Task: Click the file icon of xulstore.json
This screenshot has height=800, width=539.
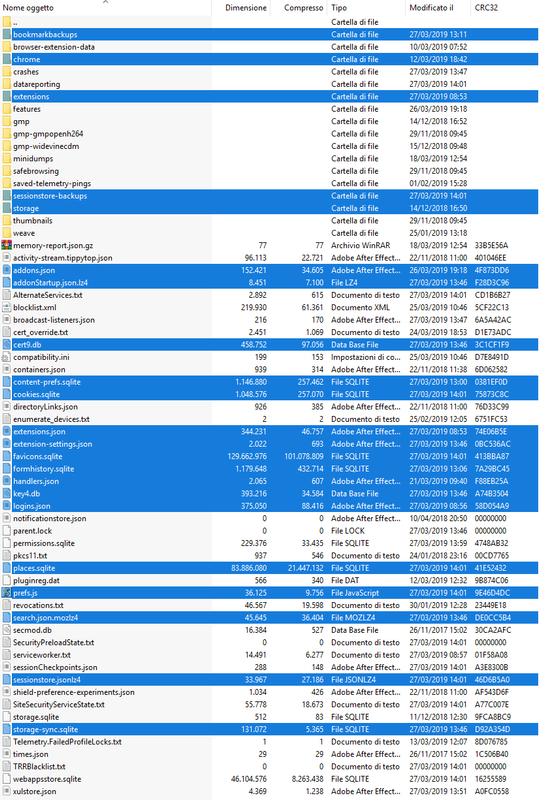Action: [x=6, y=791]
